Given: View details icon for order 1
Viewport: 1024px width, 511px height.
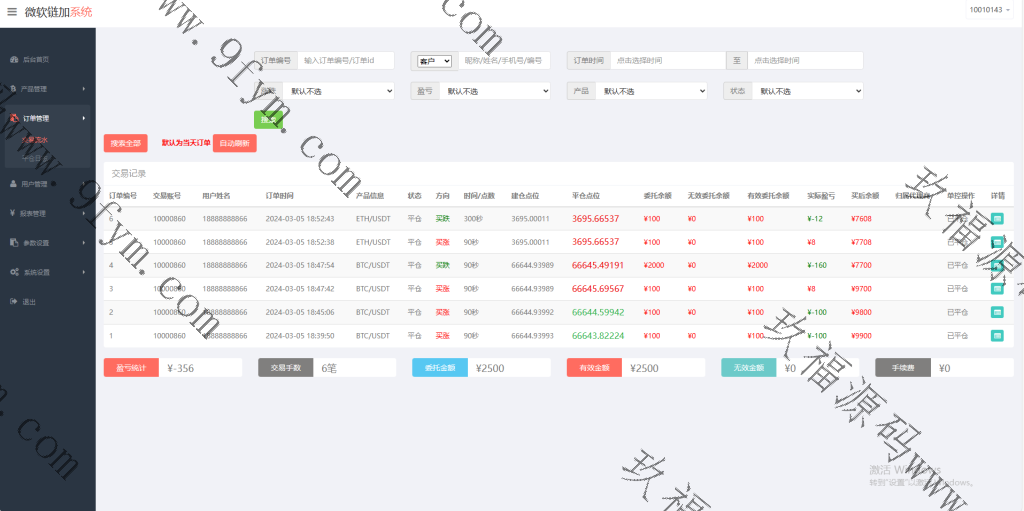Looking at the screenshot, I should coord(997,336).
